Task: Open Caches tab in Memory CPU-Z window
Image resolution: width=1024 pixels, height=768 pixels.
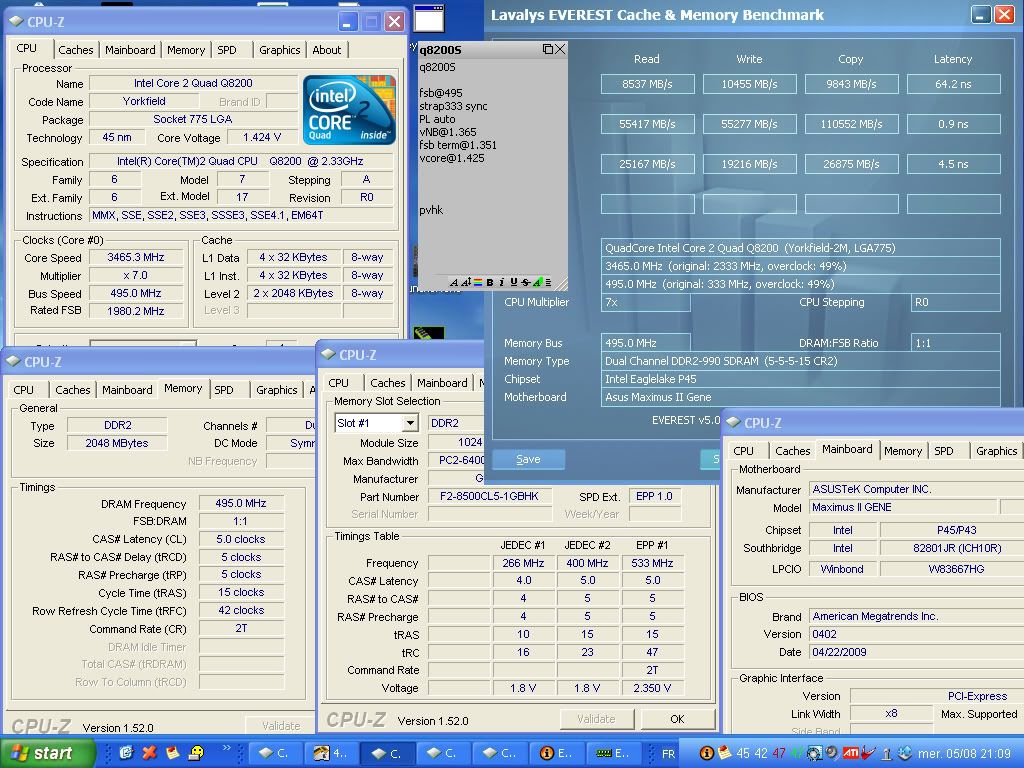Action: (x=72, y=390)
